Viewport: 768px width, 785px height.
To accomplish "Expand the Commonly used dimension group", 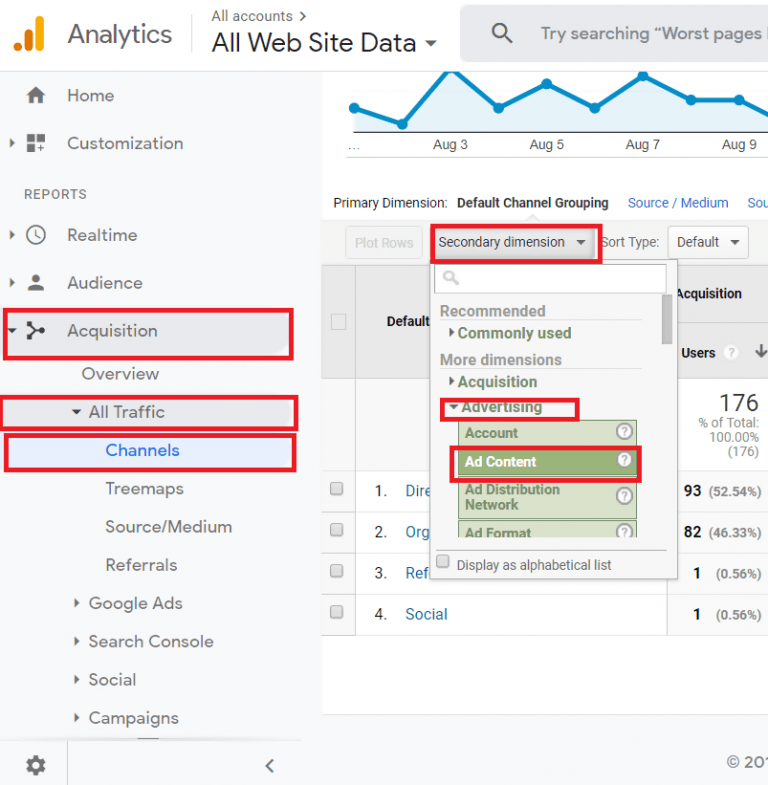I will point(514,333).
